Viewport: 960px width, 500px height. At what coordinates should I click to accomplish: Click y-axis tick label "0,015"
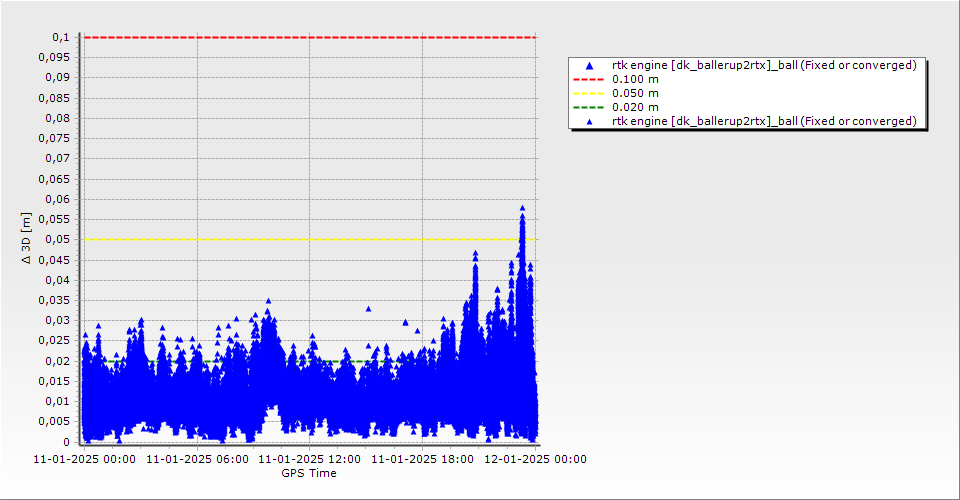pyautogui.click(x=54, y=381)
